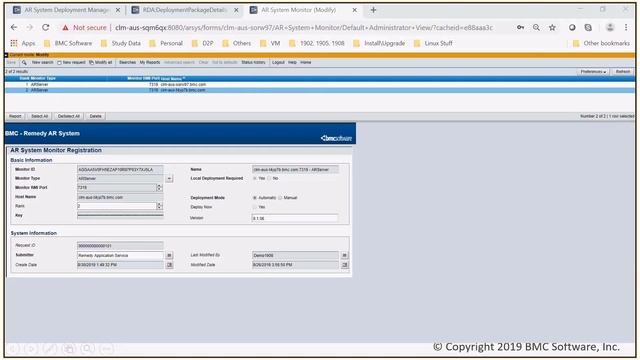Click the Refresh button in results
This screenshot has width=640, height=360.
[x=622, y=72]
